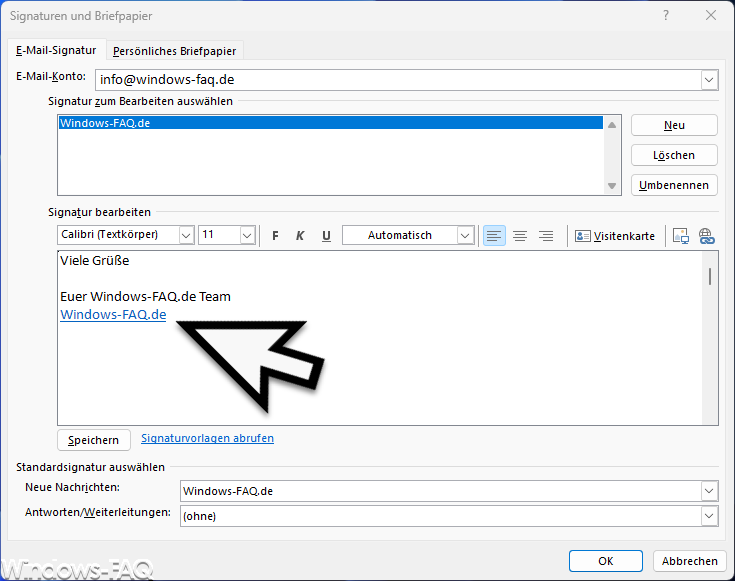The image size is (735, 581).
Task: Open the Automatisch font color dropdown
Action: click(x=465, y=235)
